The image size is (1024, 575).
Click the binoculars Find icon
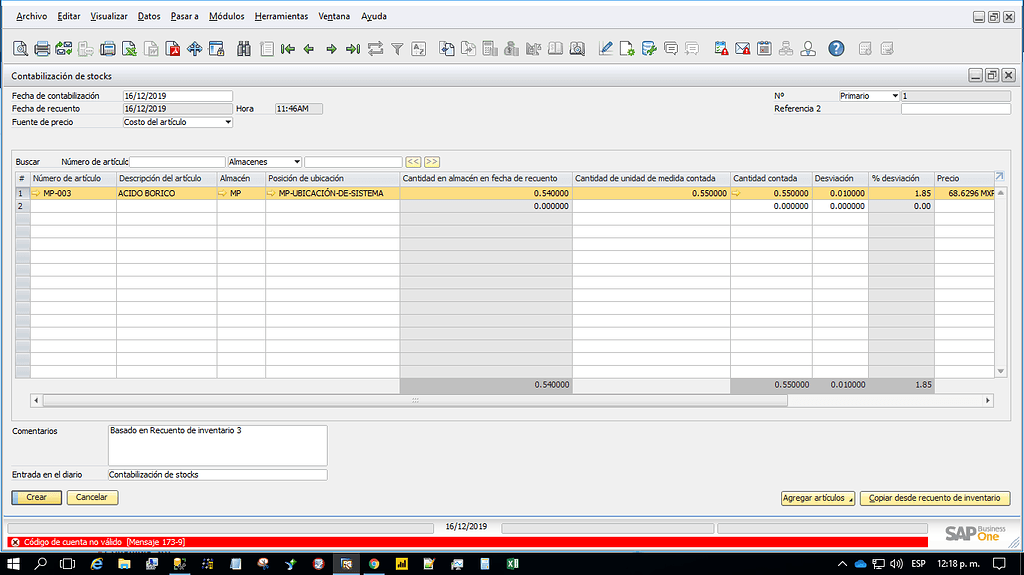click(x=244, y=49)
